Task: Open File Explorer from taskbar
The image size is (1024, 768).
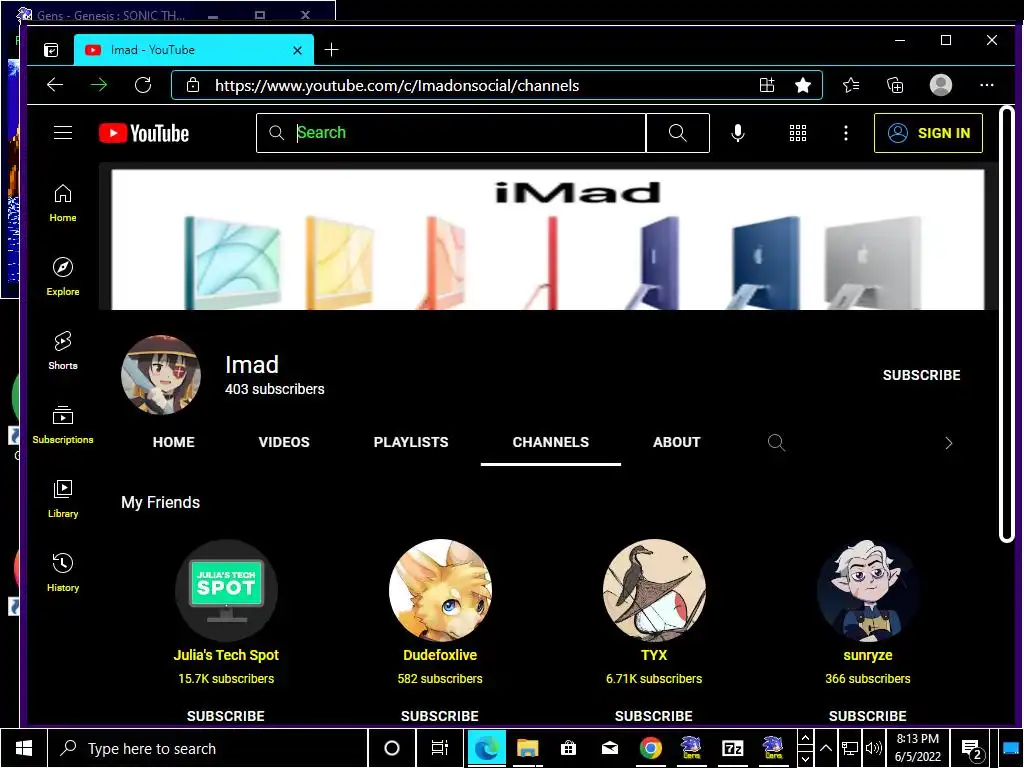Action: pyautogui.click(x=527, y=748)
